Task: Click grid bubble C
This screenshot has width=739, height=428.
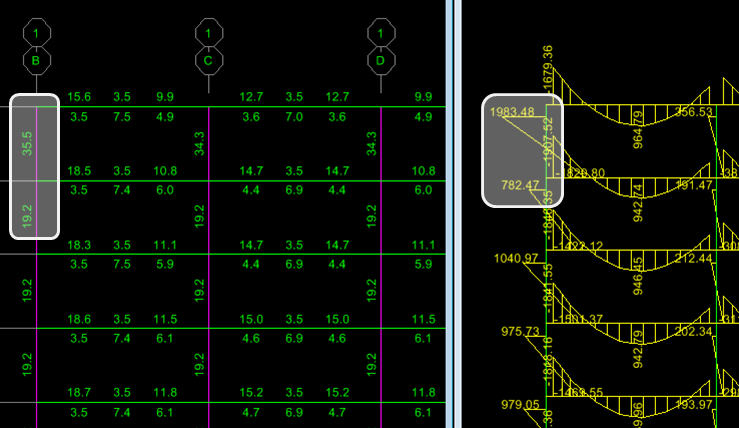Action: coord(208,59)
